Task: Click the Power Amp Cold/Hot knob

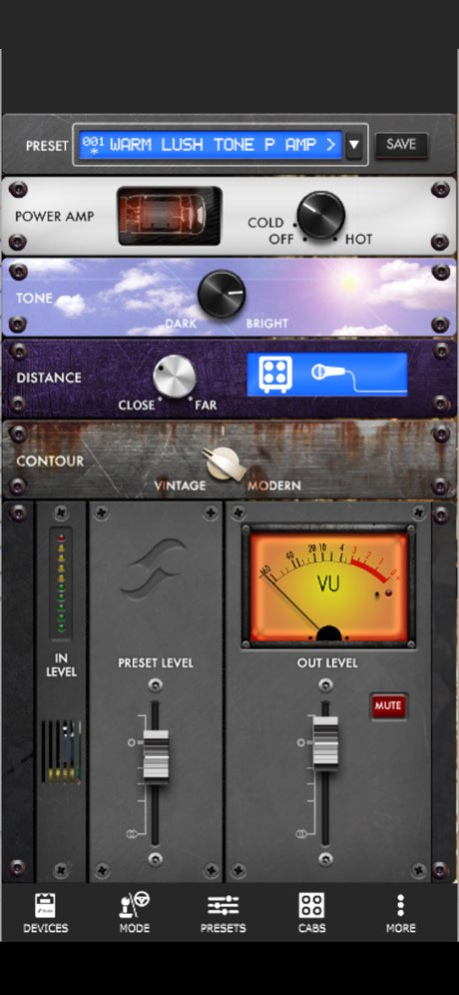Action: point(321,215)
